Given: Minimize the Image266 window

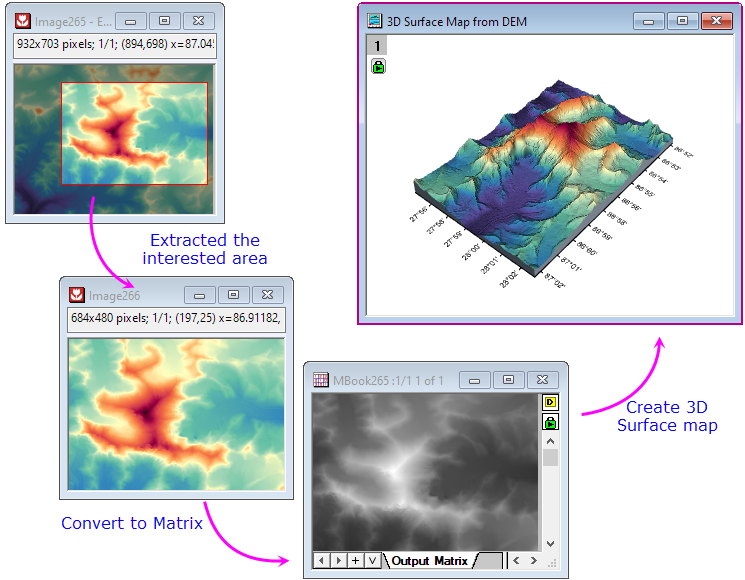Looking at the screenshot, I should tap(201, 296).
